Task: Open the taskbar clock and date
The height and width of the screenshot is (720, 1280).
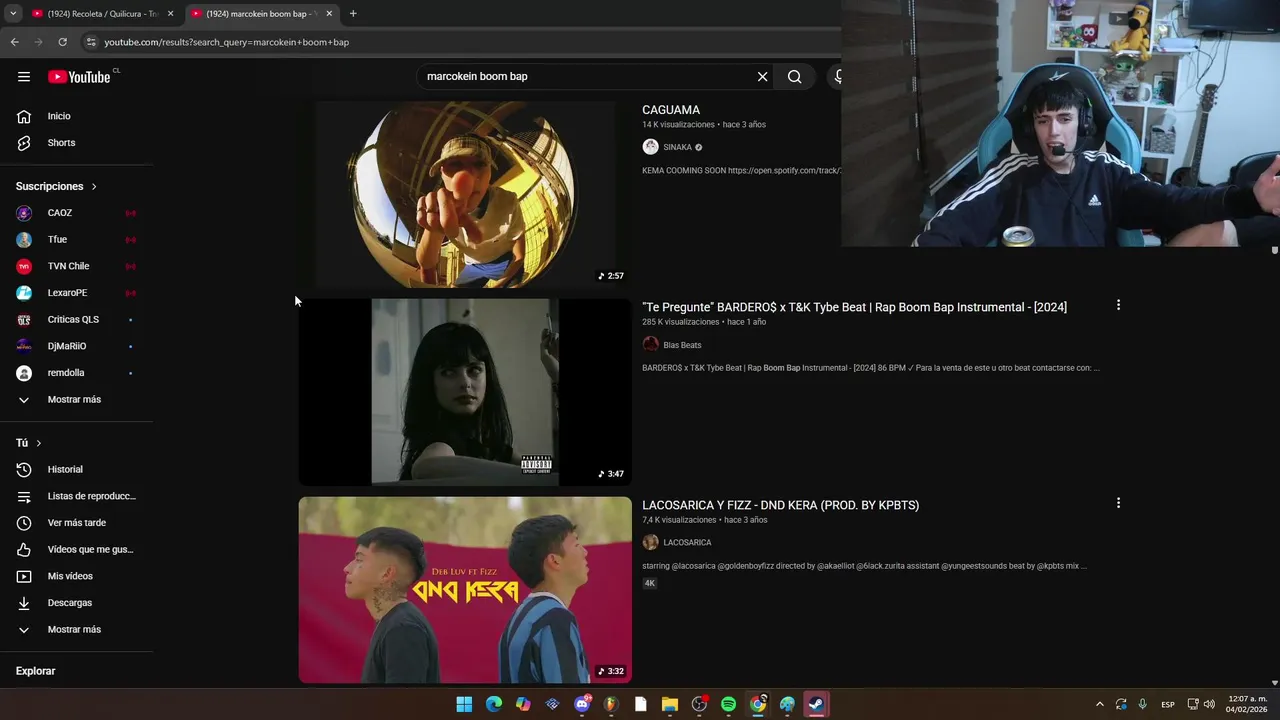Action: (x=1248, y=704)
